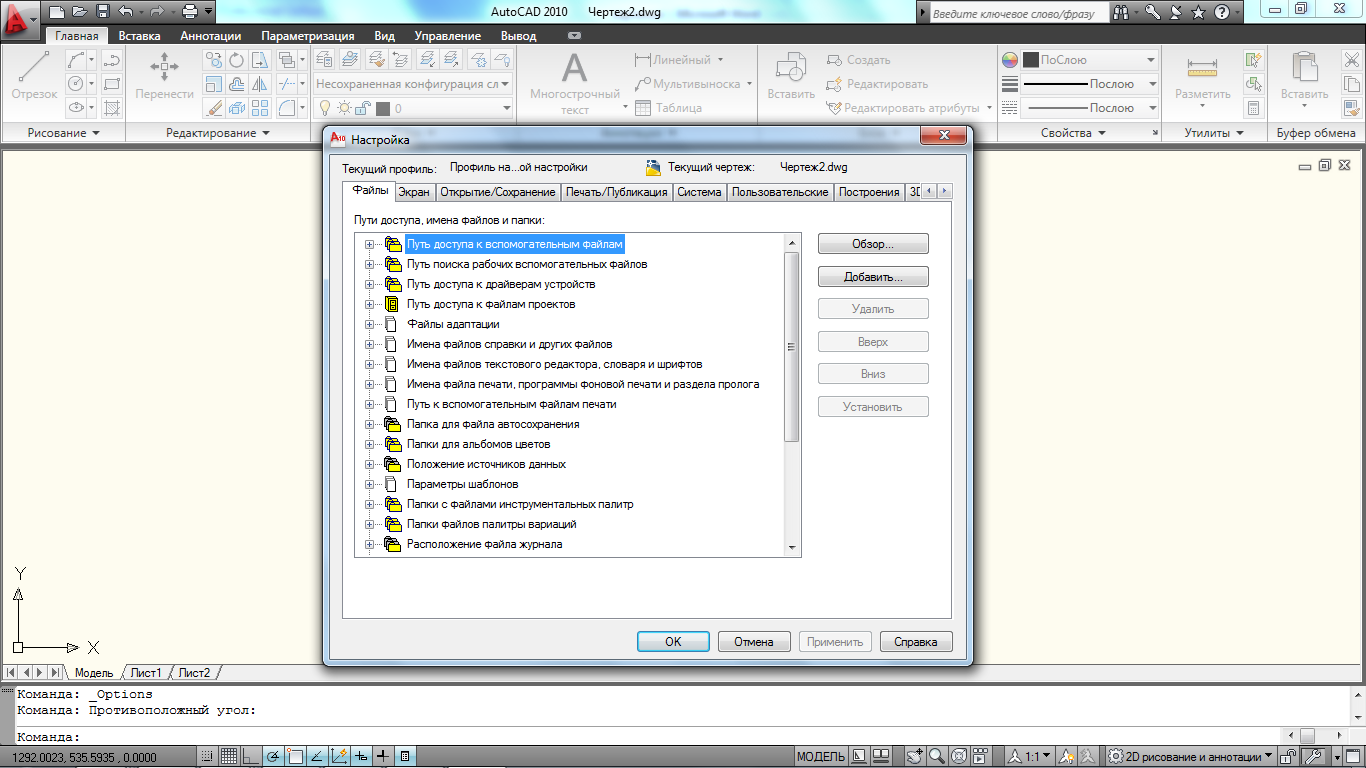This screenshot has width=1366, height=768.
Task: Open the 2D рисование и аннотации workspace dropdown
Action: pos(1191,757)
